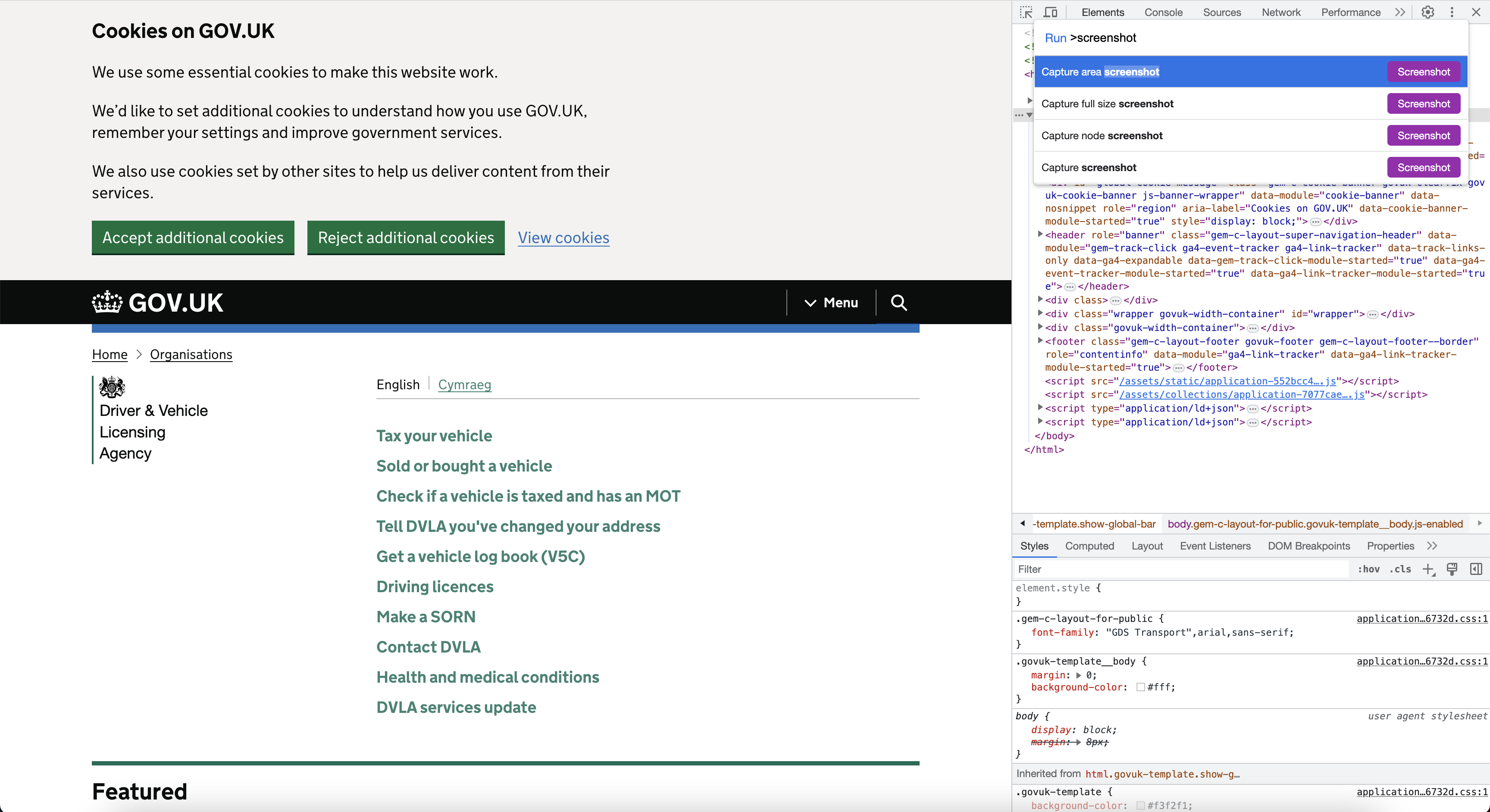
Task: Toggle the device toolbar icon
Action: [1051, 12]
